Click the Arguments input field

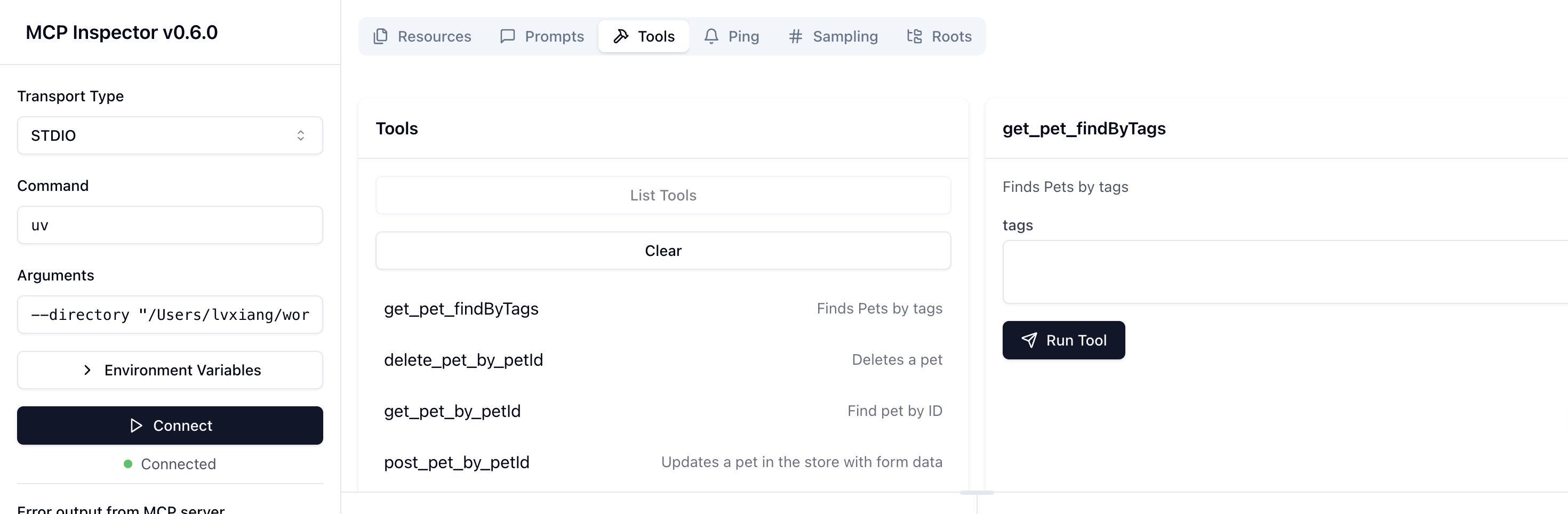170,315
